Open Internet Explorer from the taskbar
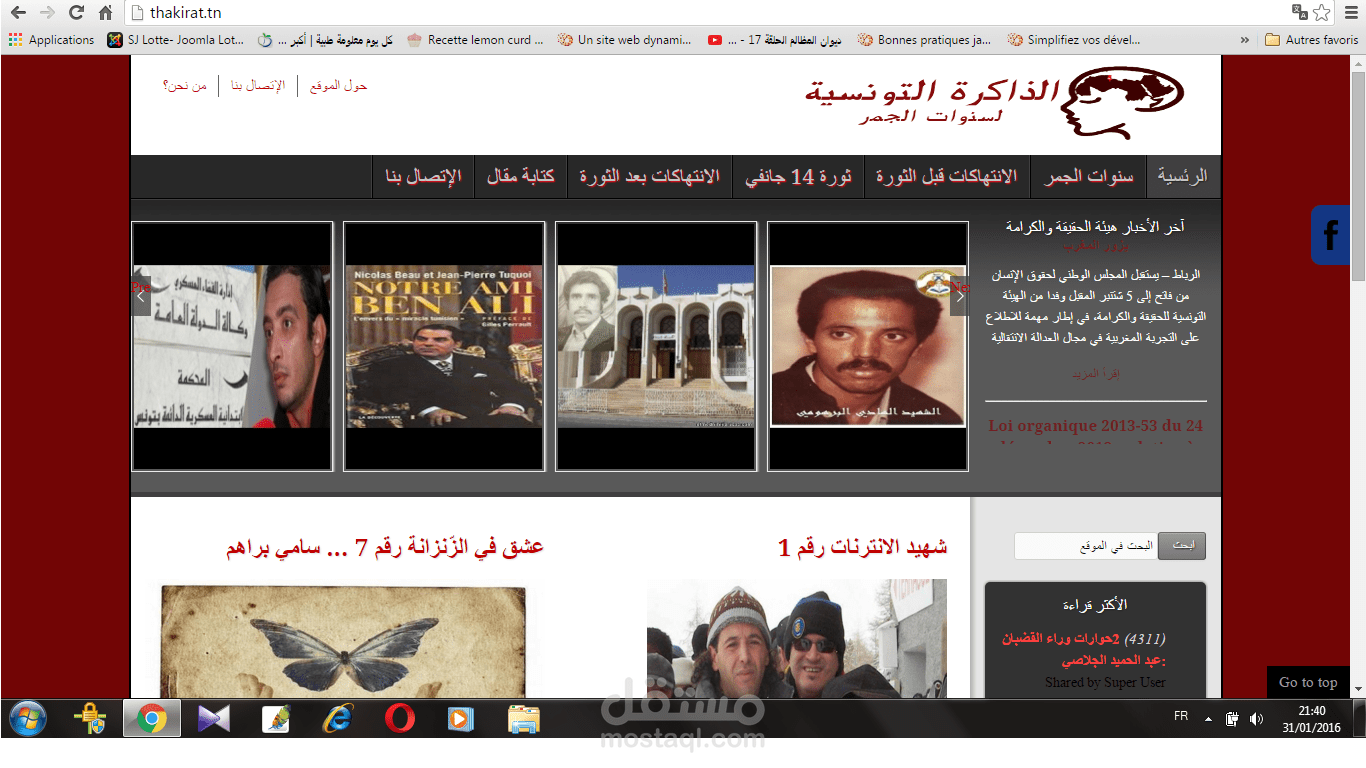 pyautogui.click(x=338, y=718)
